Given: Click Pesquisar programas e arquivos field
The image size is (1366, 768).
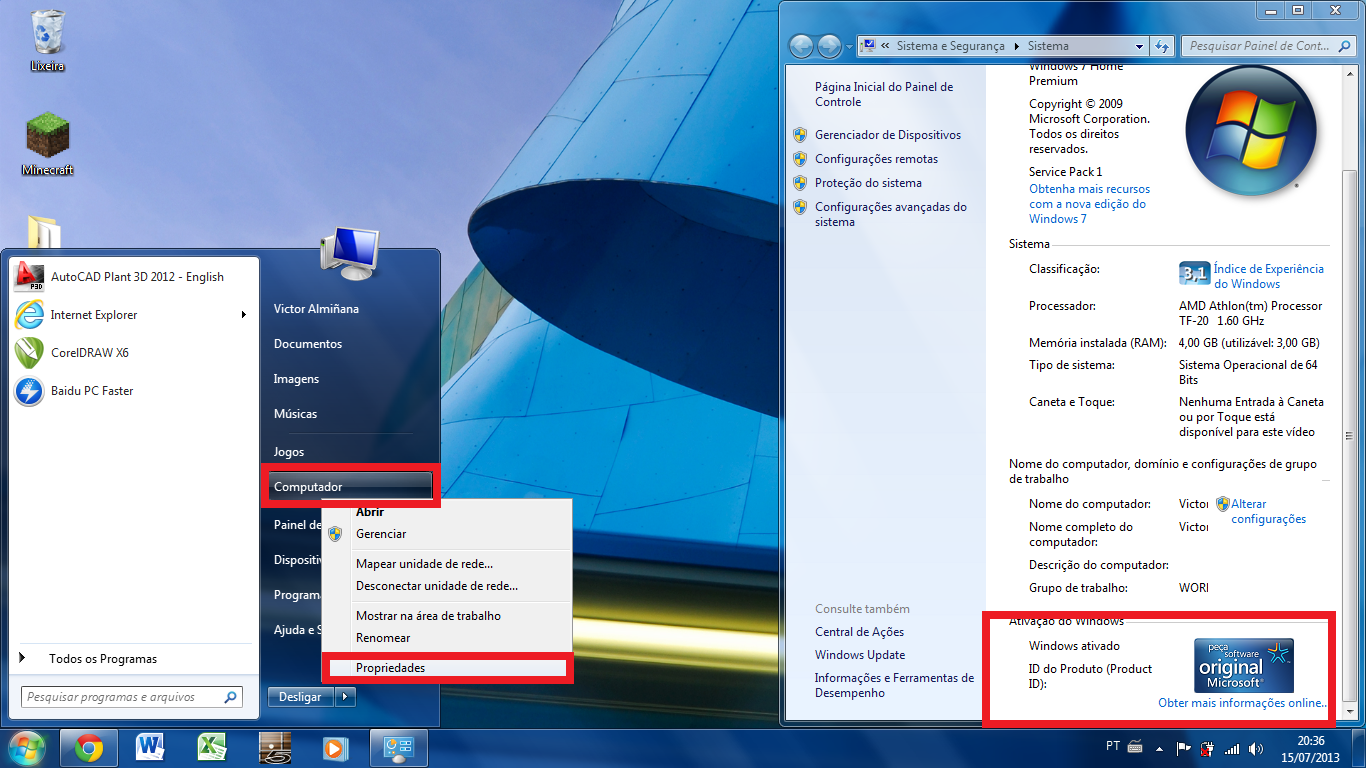Looking at the screenshot, I should coord(132,697).
